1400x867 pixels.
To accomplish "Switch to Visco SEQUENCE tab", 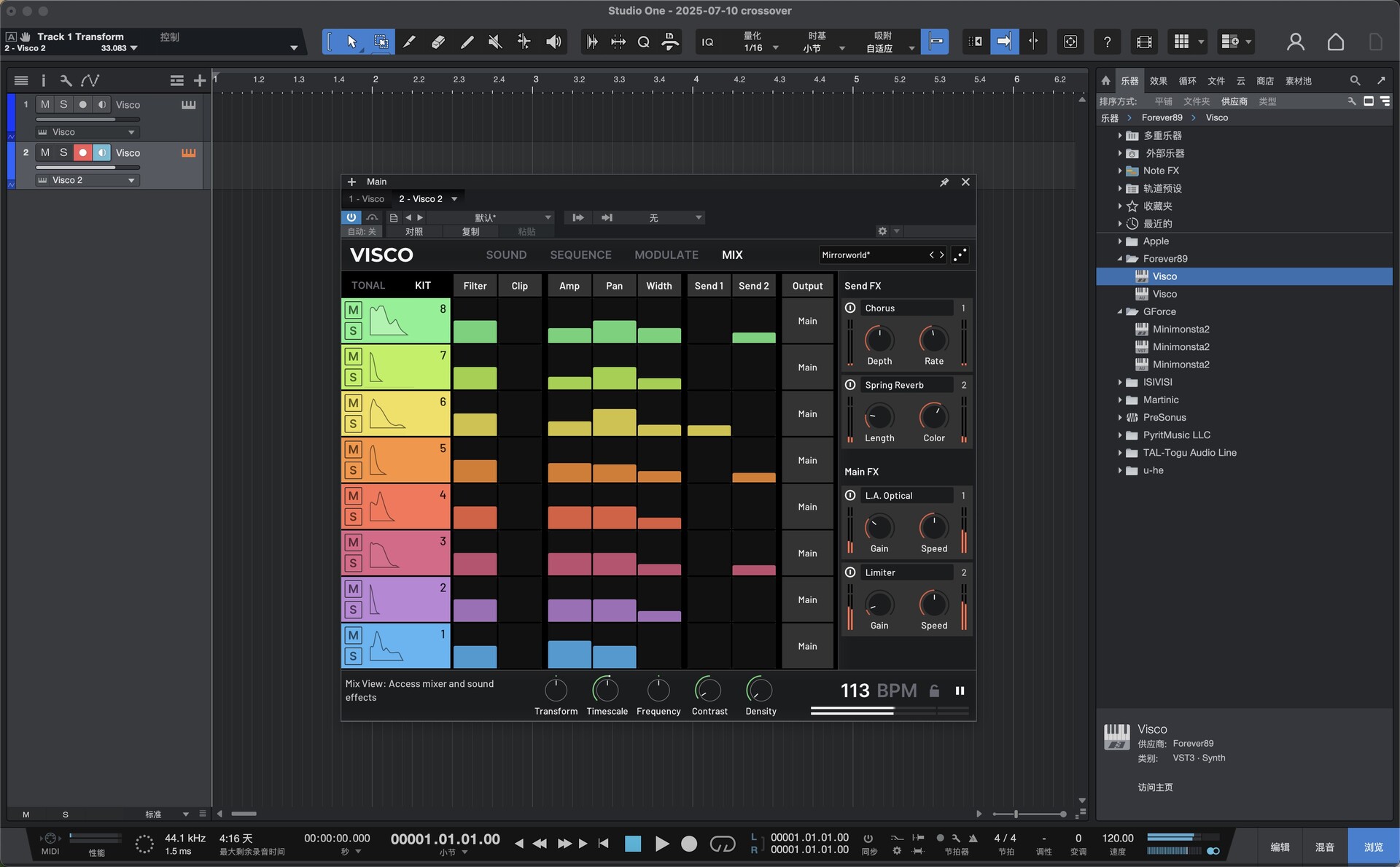I will pos(580,254).
